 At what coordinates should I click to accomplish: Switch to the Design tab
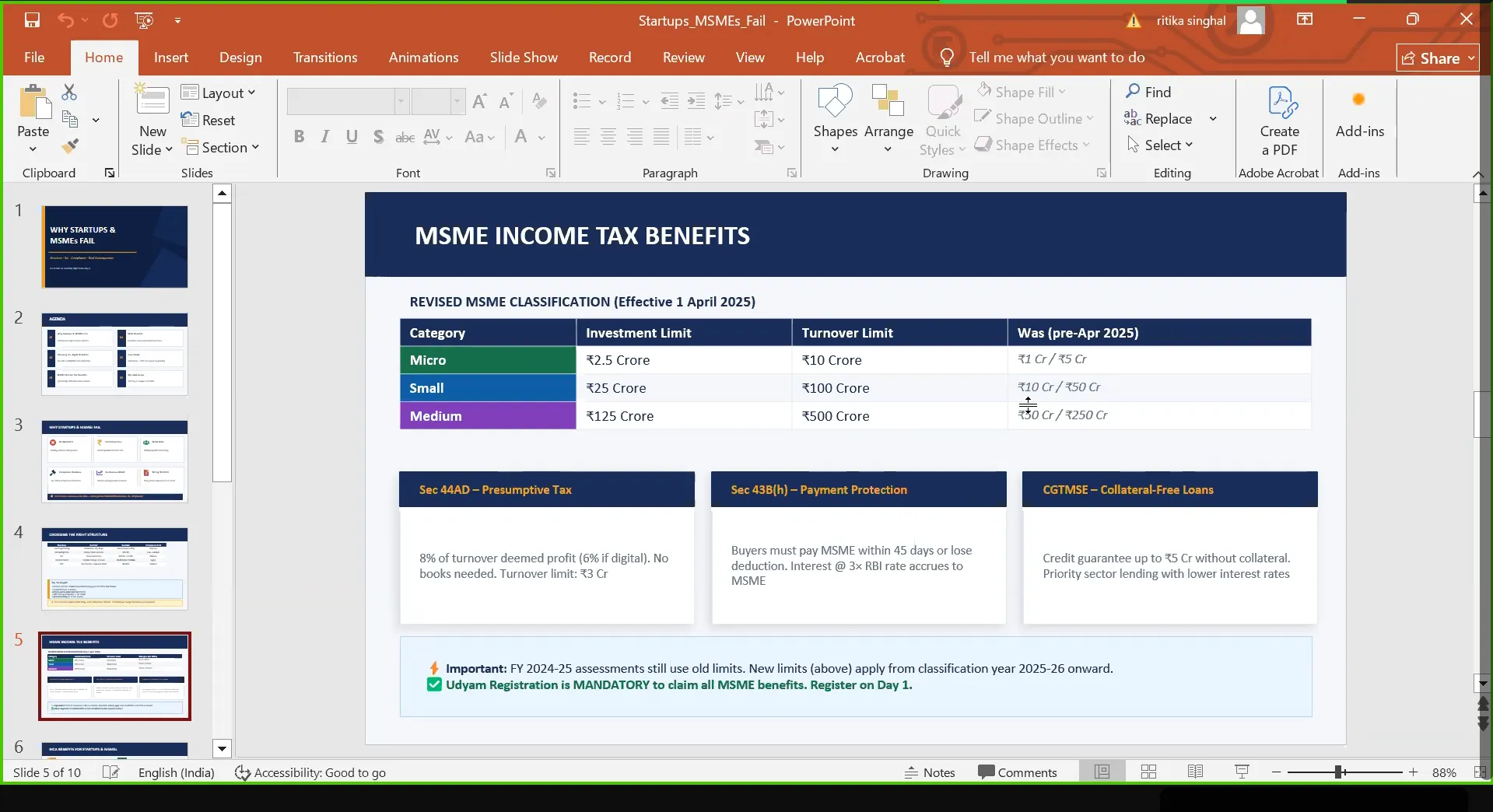click(x=240, y=58)
